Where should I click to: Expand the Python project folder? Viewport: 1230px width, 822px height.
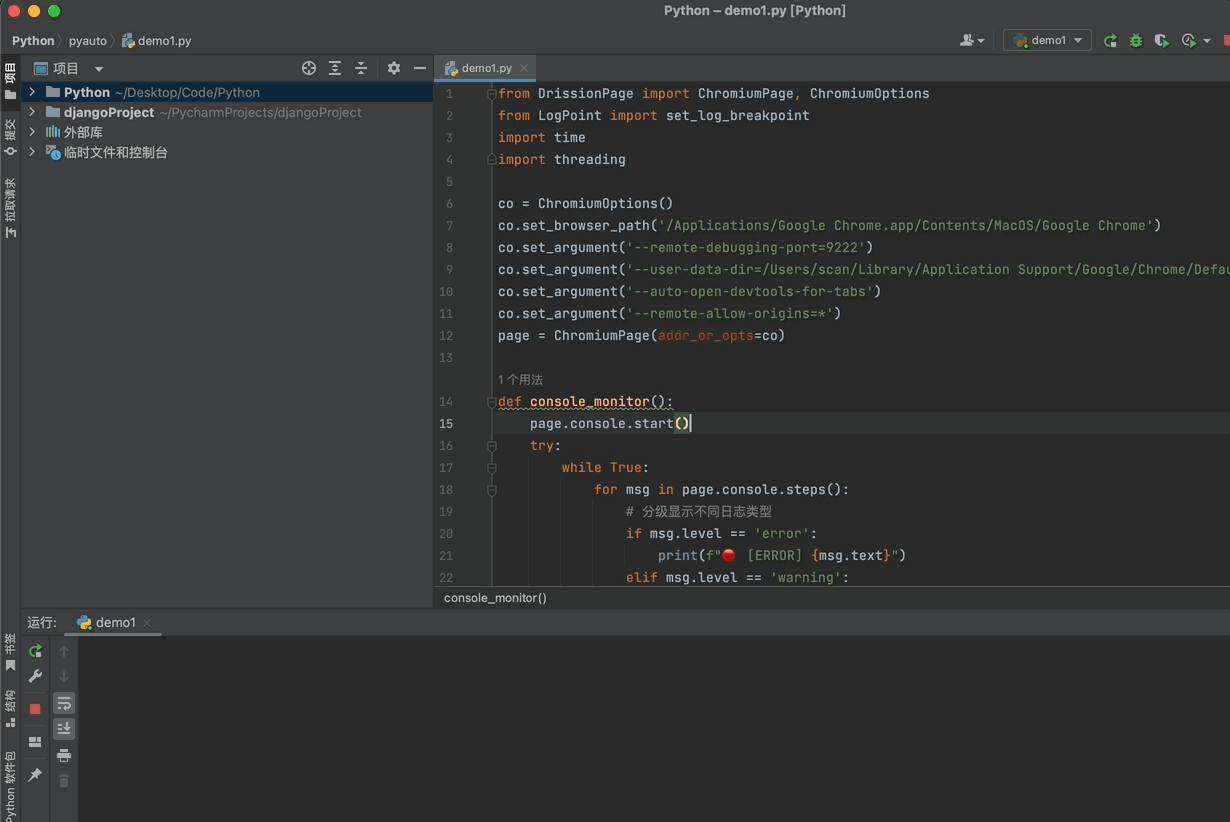(32, 92)
